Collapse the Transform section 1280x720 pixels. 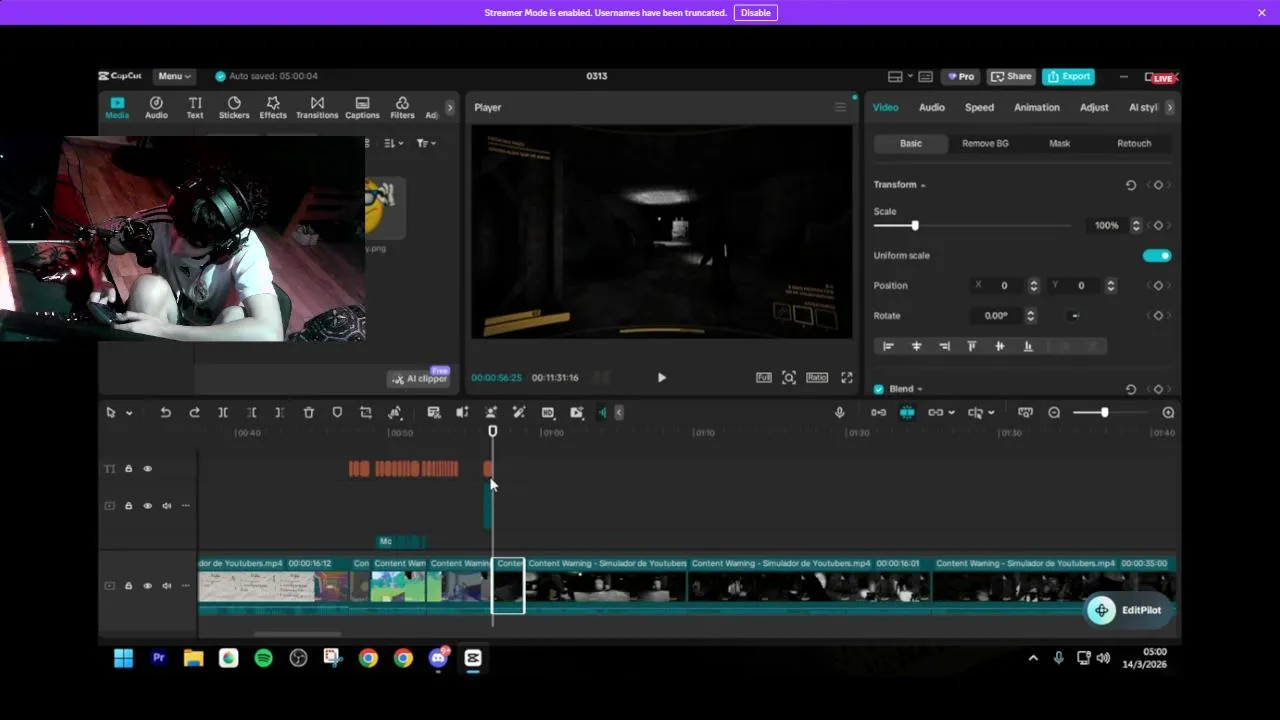923,185
